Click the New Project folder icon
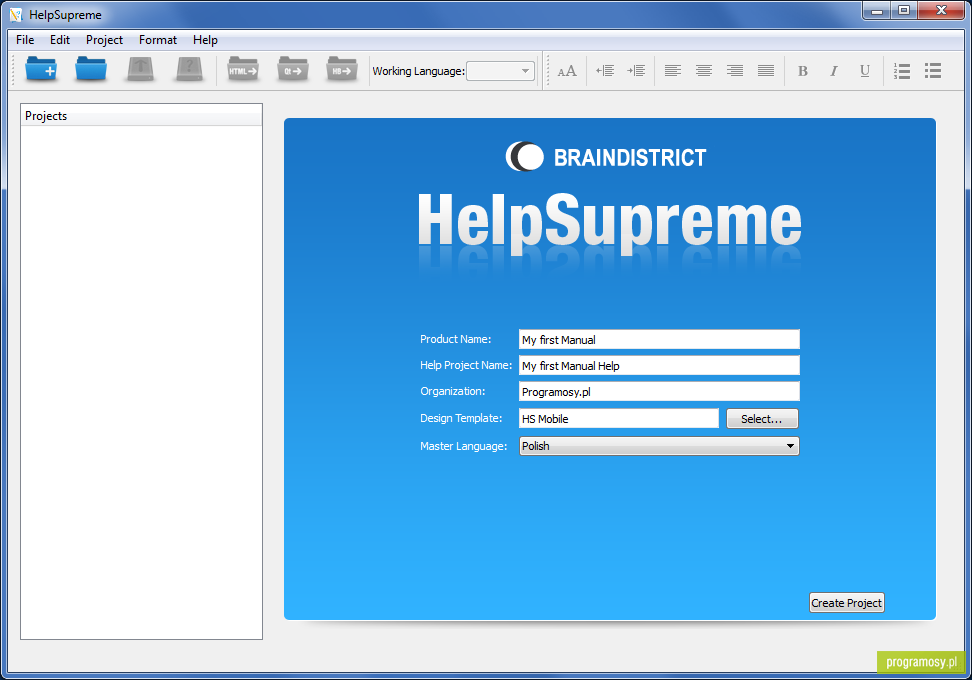Screen dimensions: 972x680 42,69
